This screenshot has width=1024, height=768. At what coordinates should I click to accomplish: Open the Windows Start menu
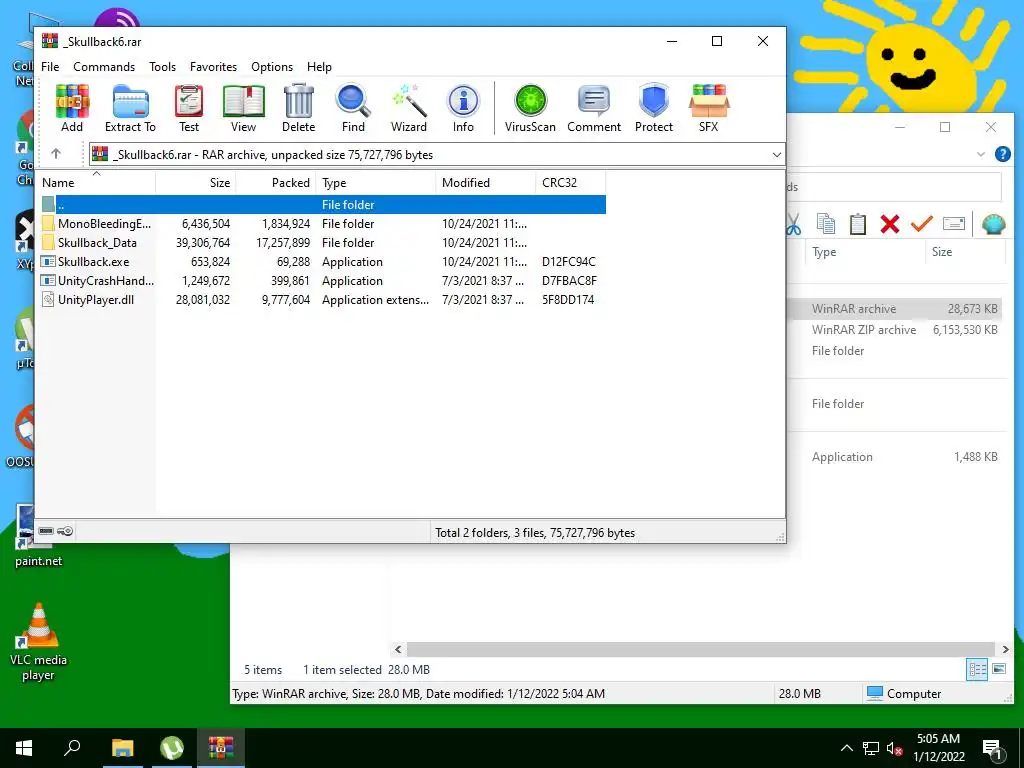(x=24, y=748)
